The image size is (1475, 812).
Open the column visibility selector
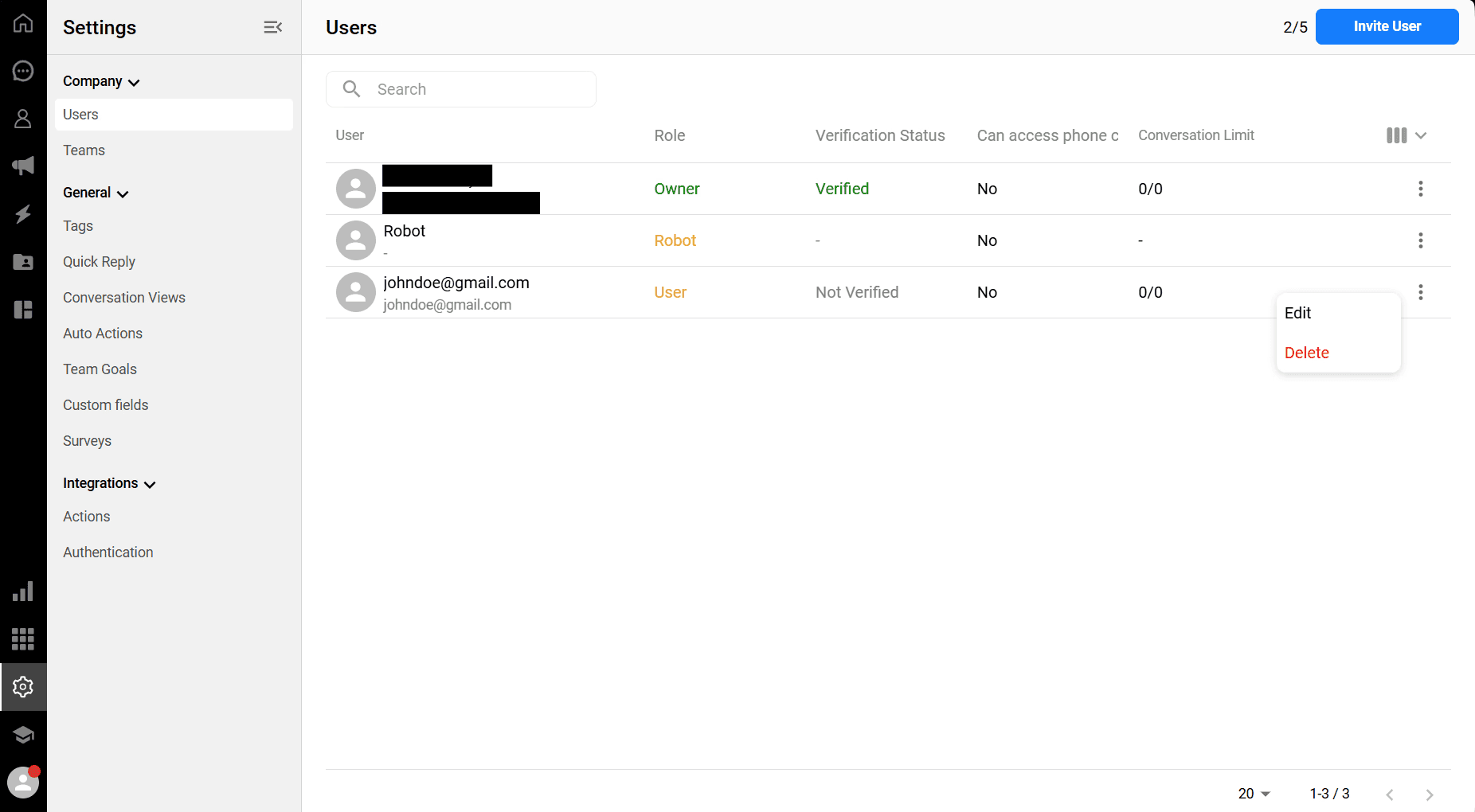point(1406,135)
